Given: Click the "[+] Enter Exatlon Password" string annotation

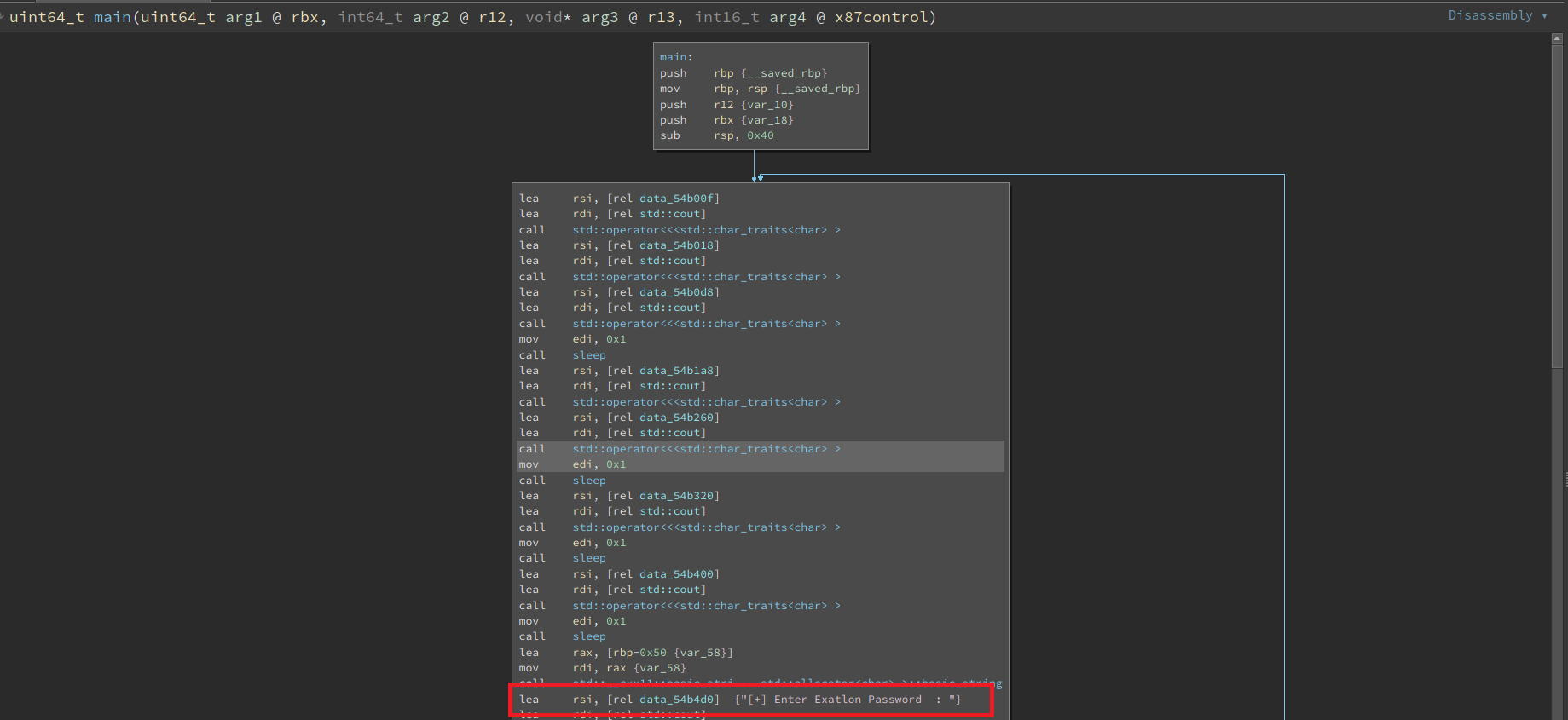Looking at the screenshot, I should 848,700.
